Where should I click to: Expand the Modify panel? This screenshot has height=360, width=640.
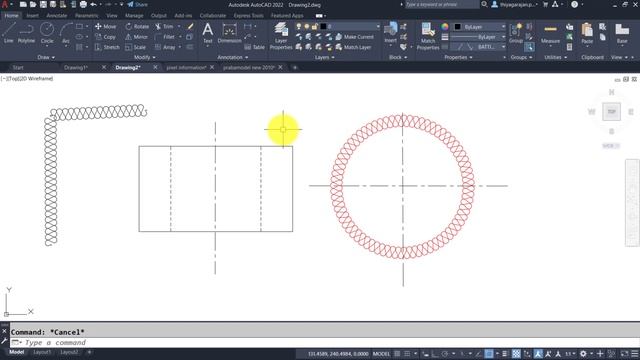coord(145,58)
